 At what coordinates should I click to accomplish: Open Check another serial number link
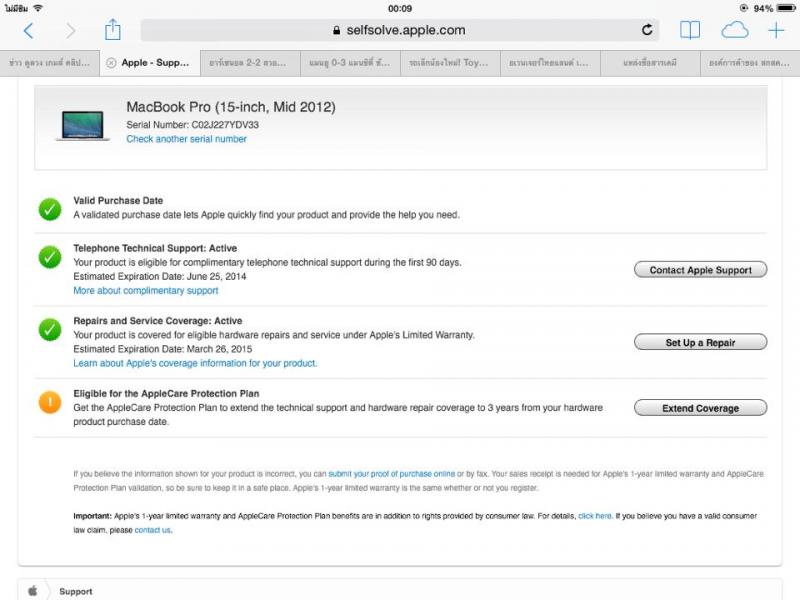(x=186, y=139)
